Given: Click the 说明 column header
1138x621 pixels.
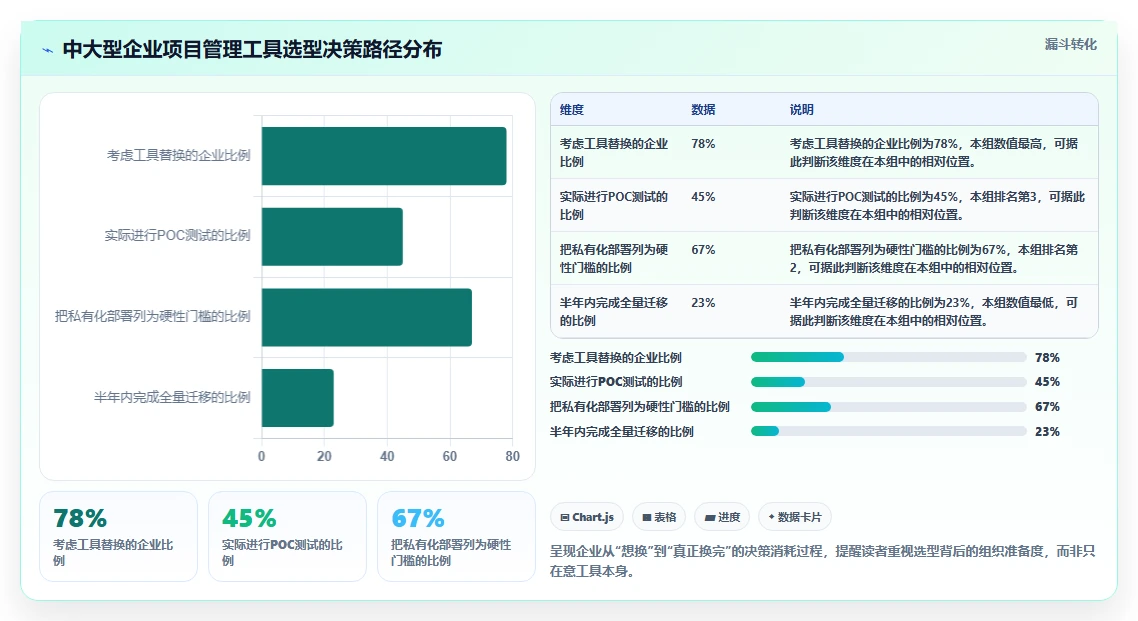Looking at the screenshot, I should pyautogui.click(x=802, y=110).
